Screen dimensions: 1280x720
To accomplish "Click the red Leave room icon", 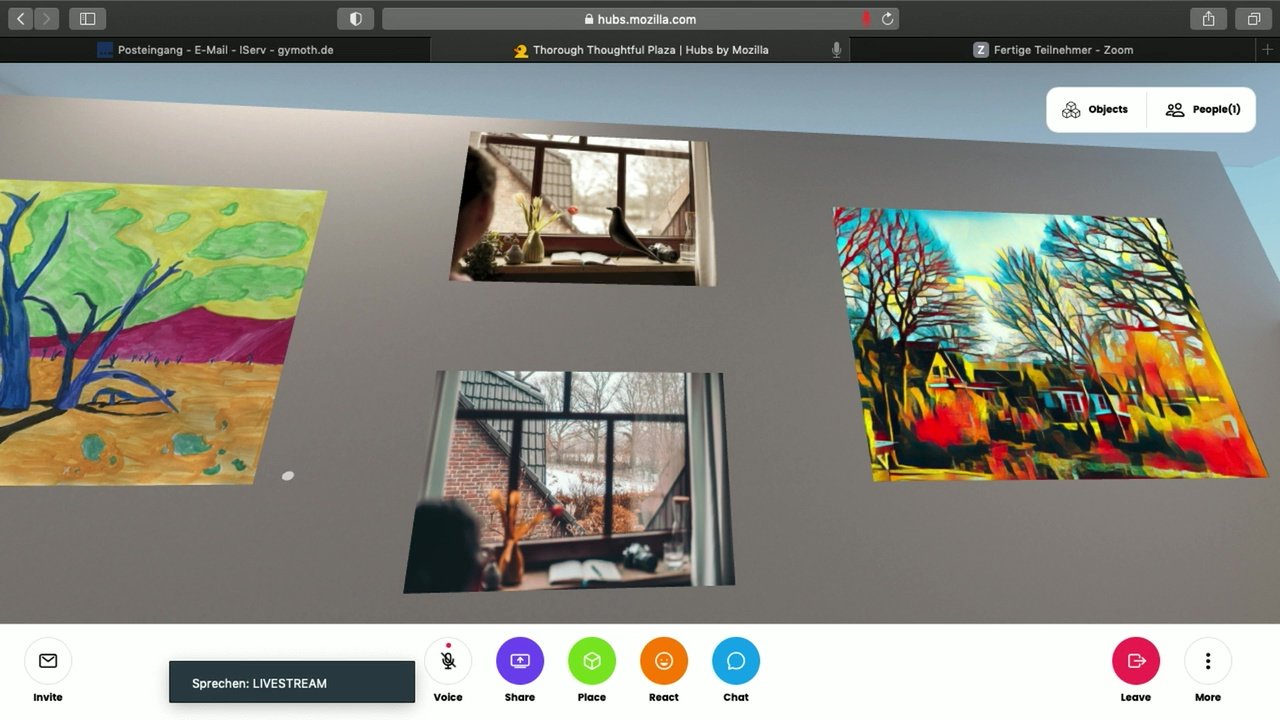I will click(1136, 661).
